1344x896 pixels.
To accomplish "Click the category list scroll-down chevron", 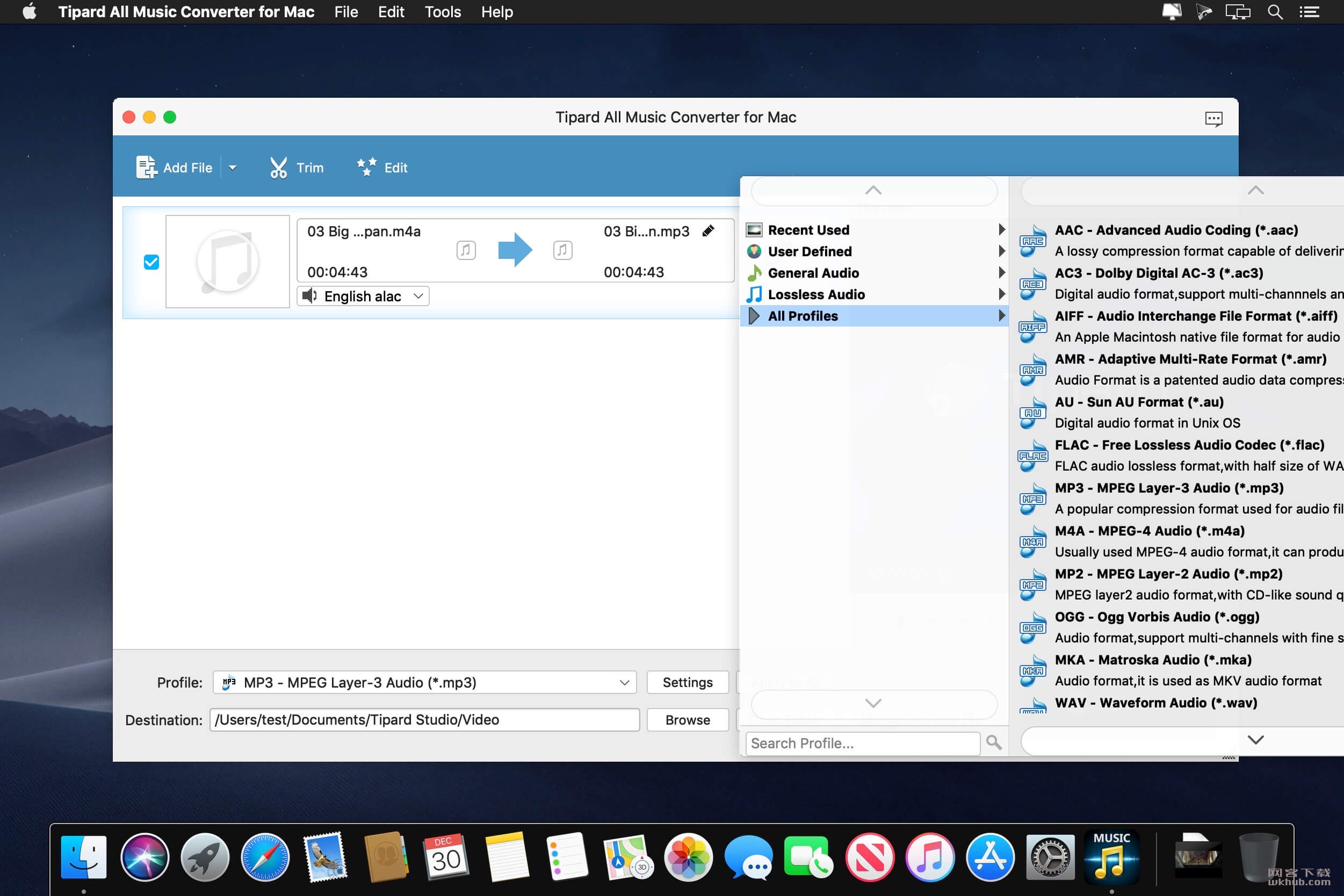I will pyautogui.click(x=874, y=704).
